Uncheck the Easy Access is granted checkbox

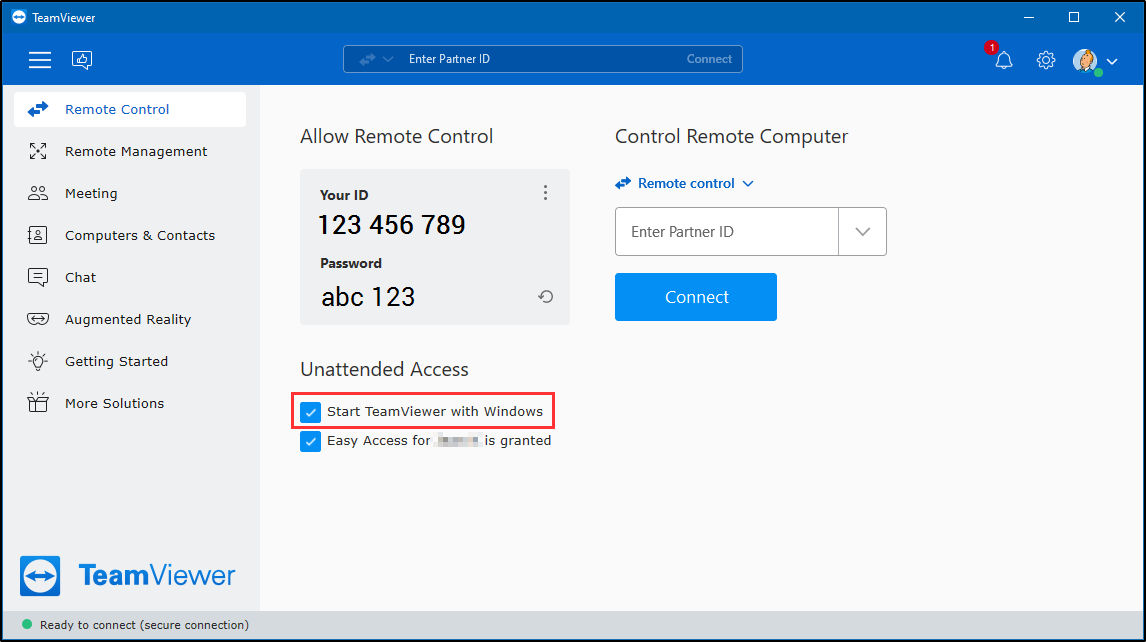click(311, 441)
